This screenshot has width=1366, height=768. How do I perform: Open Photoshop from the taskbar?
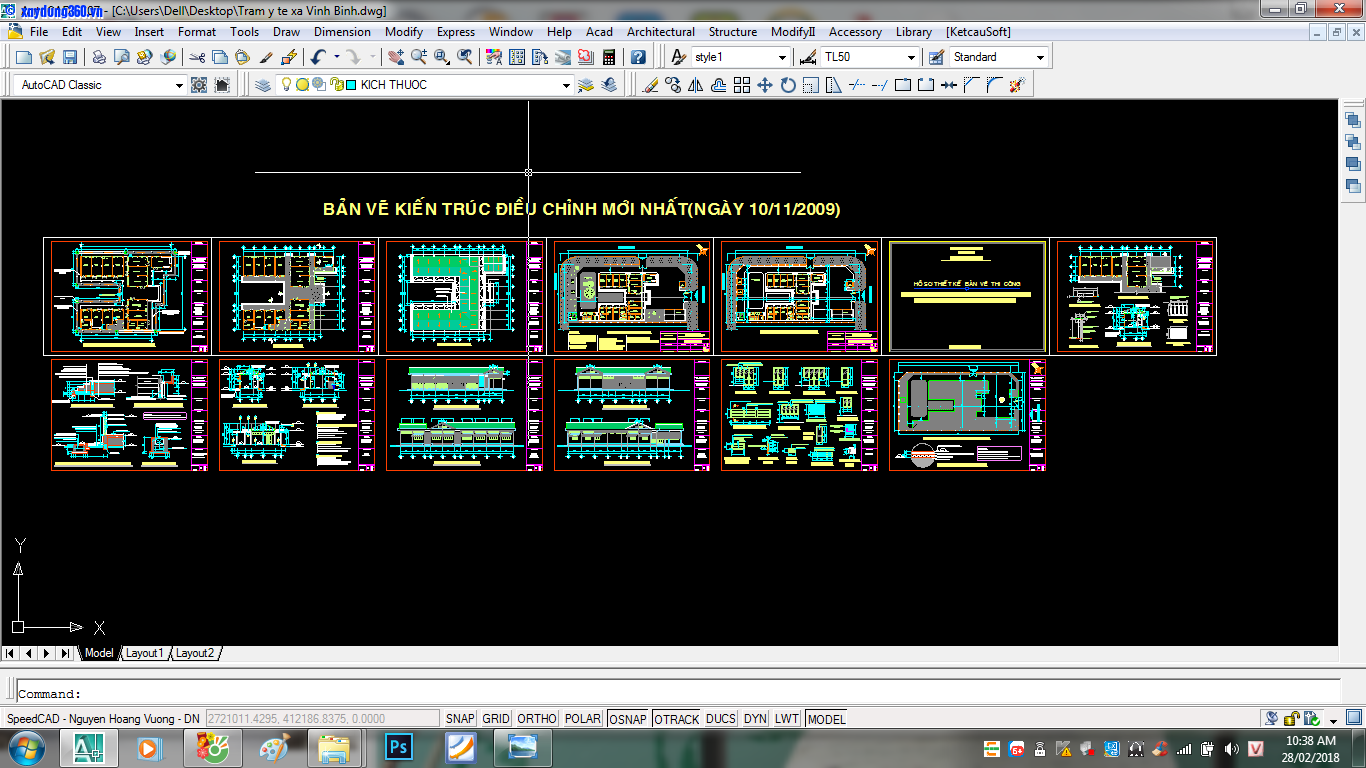[x=399, y=747]
